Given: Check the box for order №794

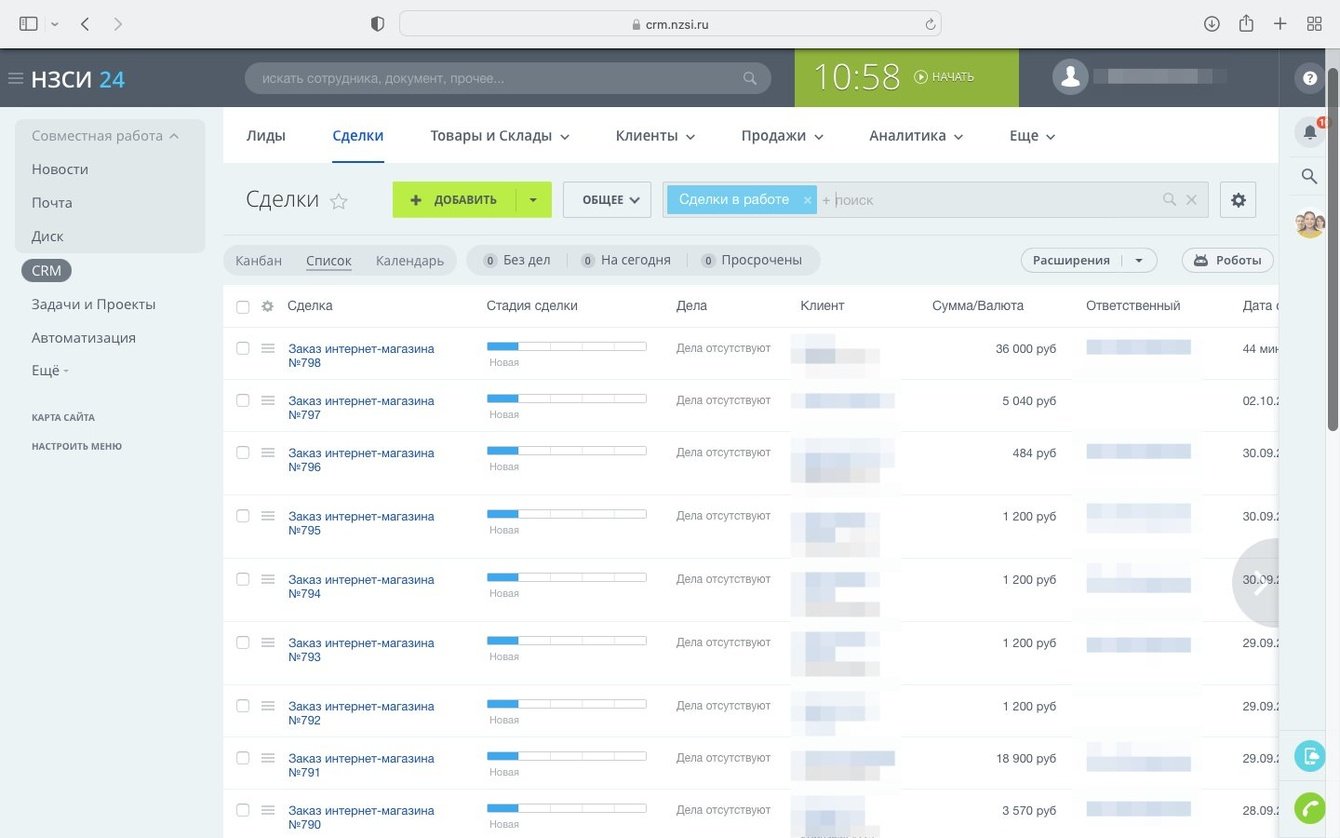Looking at the screenshot, I should pos(243,579).
